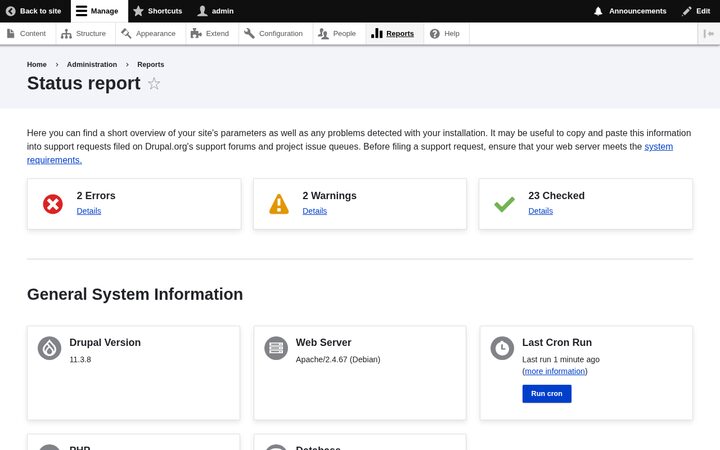720x450 pixels.
Task: Open the Help menu item
Action: [x=445, y=34]
